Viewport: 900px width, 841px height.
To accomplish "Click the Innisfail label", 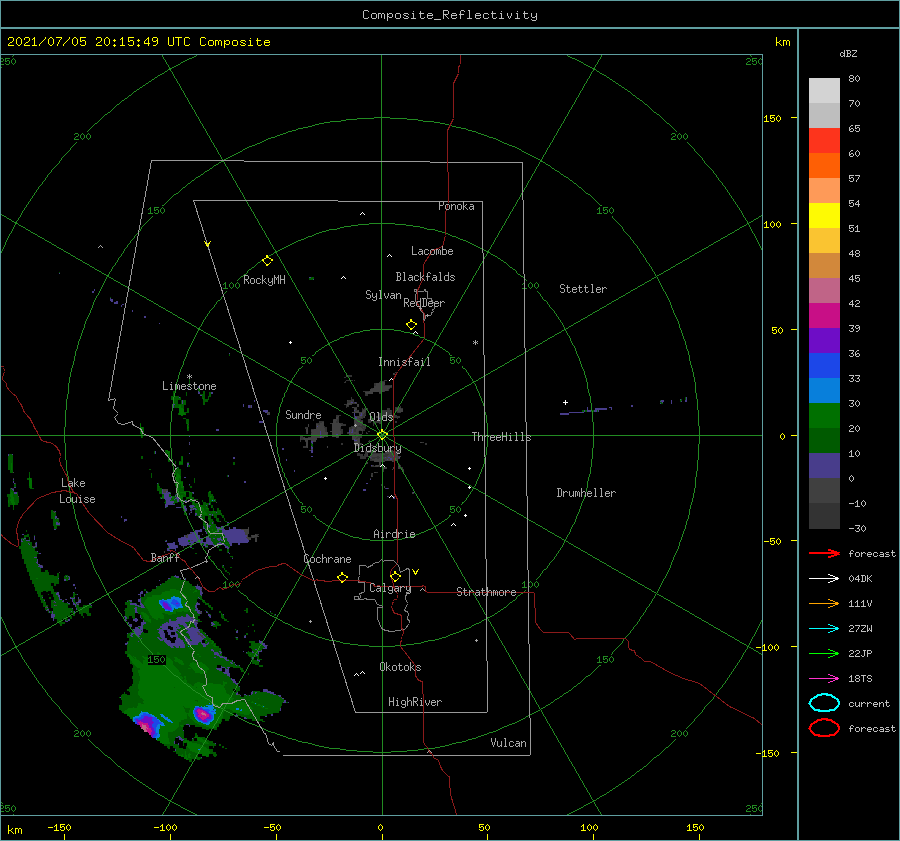I will click(x=404, y=362).
